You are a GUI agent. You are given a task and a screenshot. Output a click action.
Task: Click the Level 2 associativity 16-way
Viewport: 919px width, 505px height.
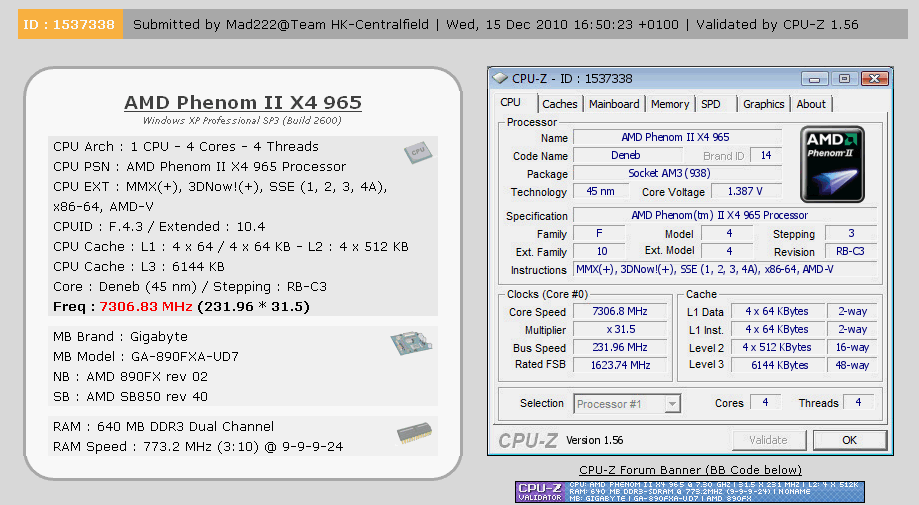[852, 347]
